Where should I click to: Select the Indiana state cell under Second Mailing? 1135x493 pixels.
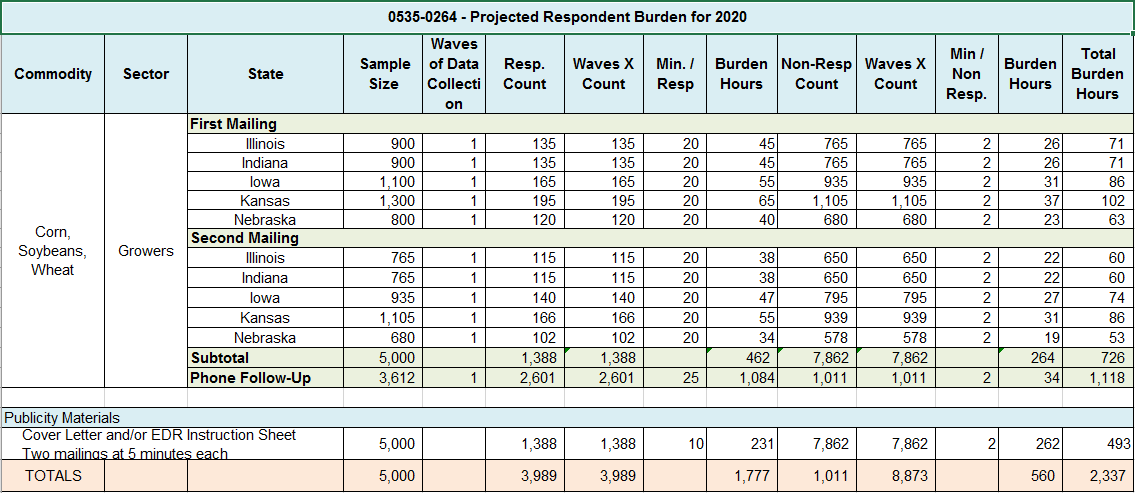click(x=265, y=277)
